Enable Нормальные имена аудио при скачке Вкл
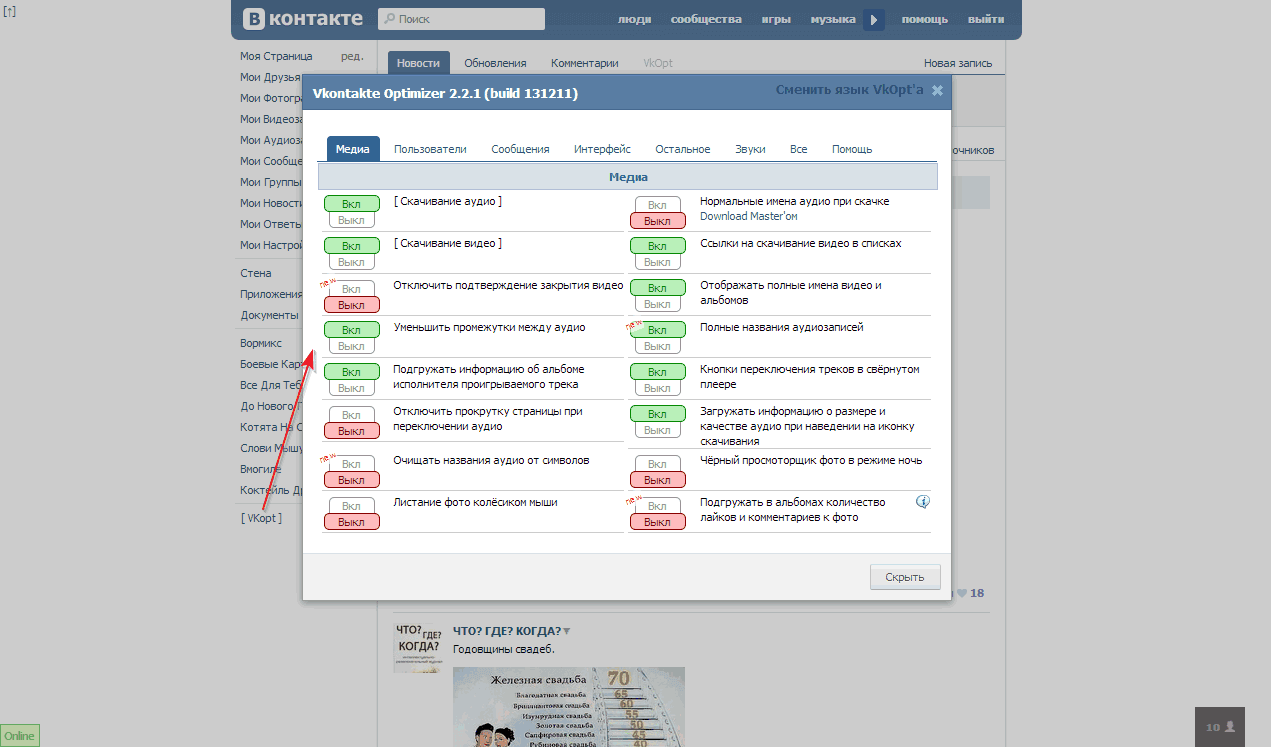This screenshot has width=1271, height=747. 657,205
